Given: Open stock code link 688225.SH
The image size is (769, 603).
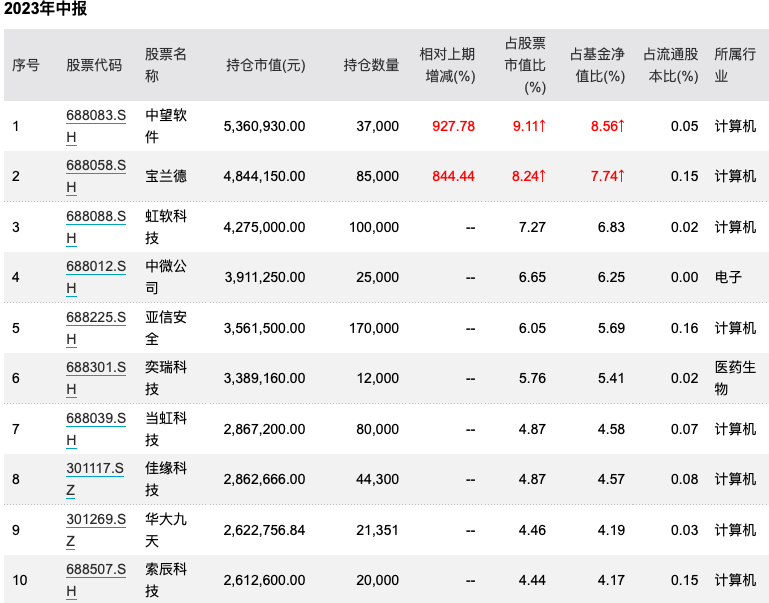Looking at the screenshot, I should click(x=96, y=328).
